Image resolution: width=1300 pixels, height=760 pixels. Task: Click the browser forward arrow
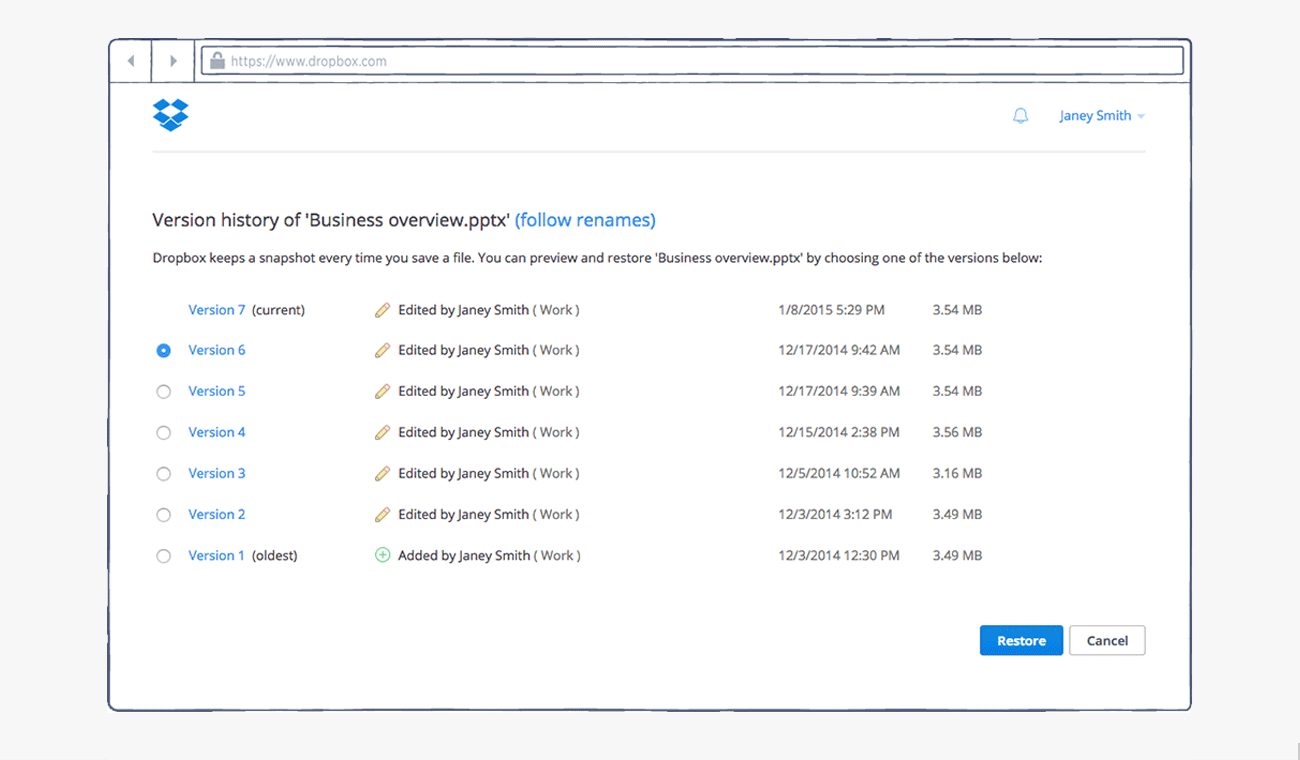173,61
